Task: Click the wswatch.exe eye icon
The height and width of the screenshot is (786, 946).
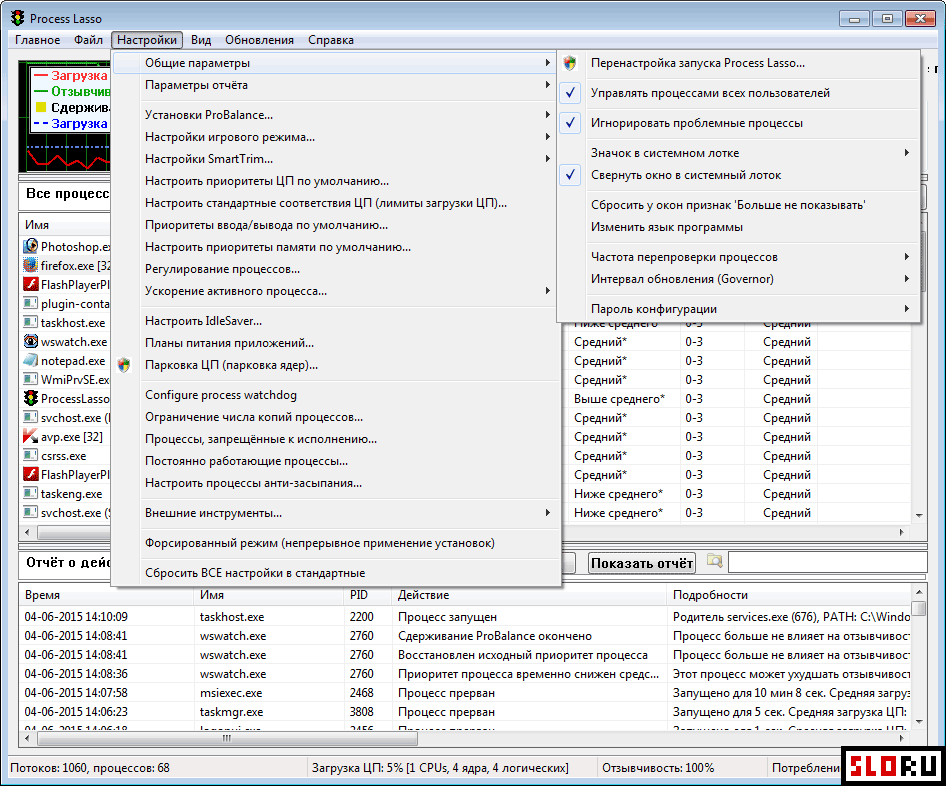Action: [x=30, y=341]
